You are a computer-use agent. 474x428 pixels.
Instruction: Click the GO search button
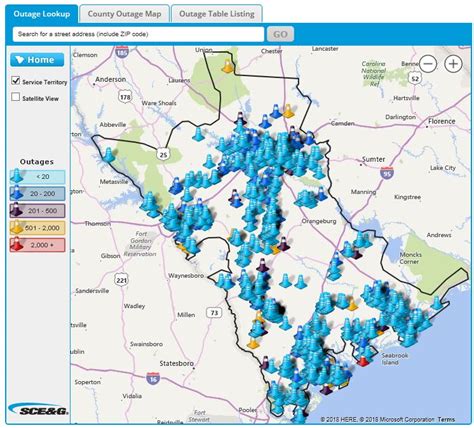click(280, 34)
